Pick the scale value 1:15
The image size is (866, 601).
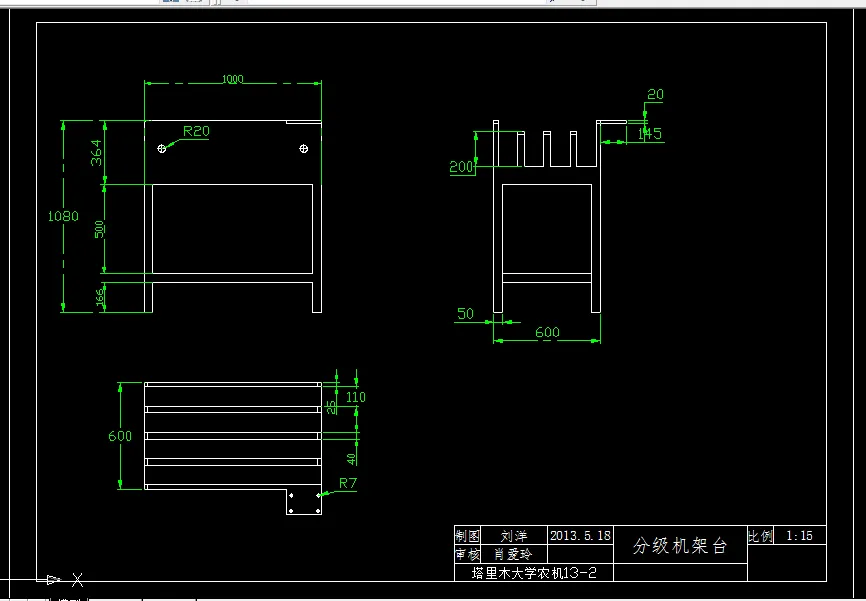coord(799,536)
